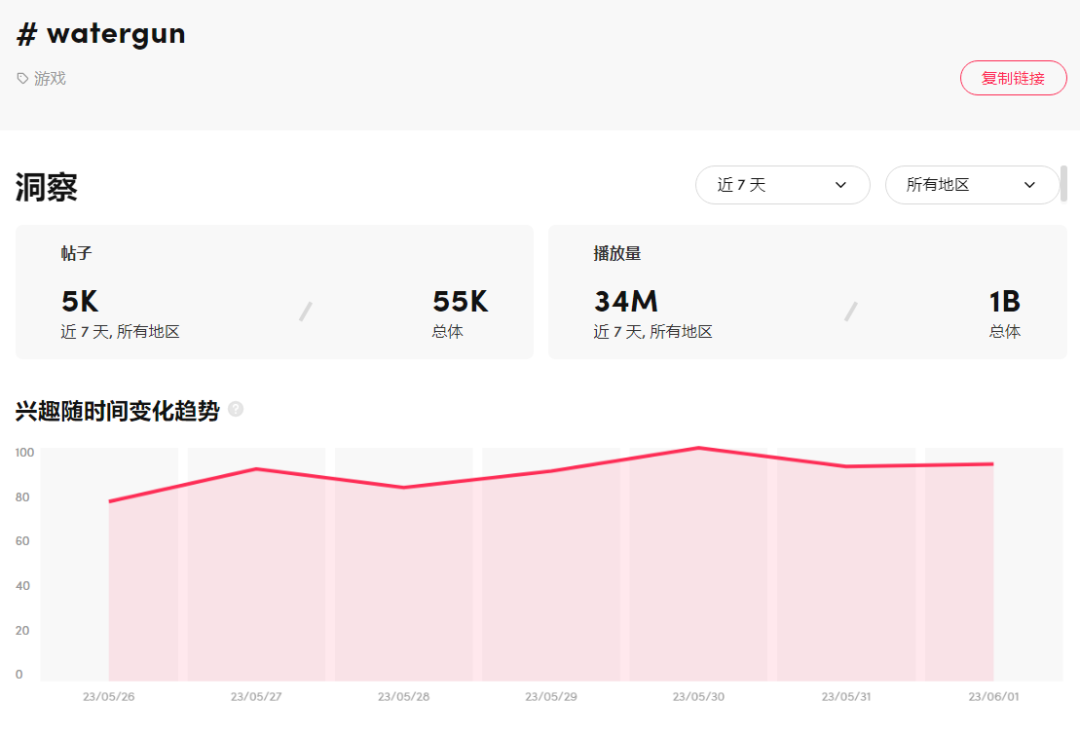
Task: Click the 复制链接 button
Action: (x=1013, y=77)
